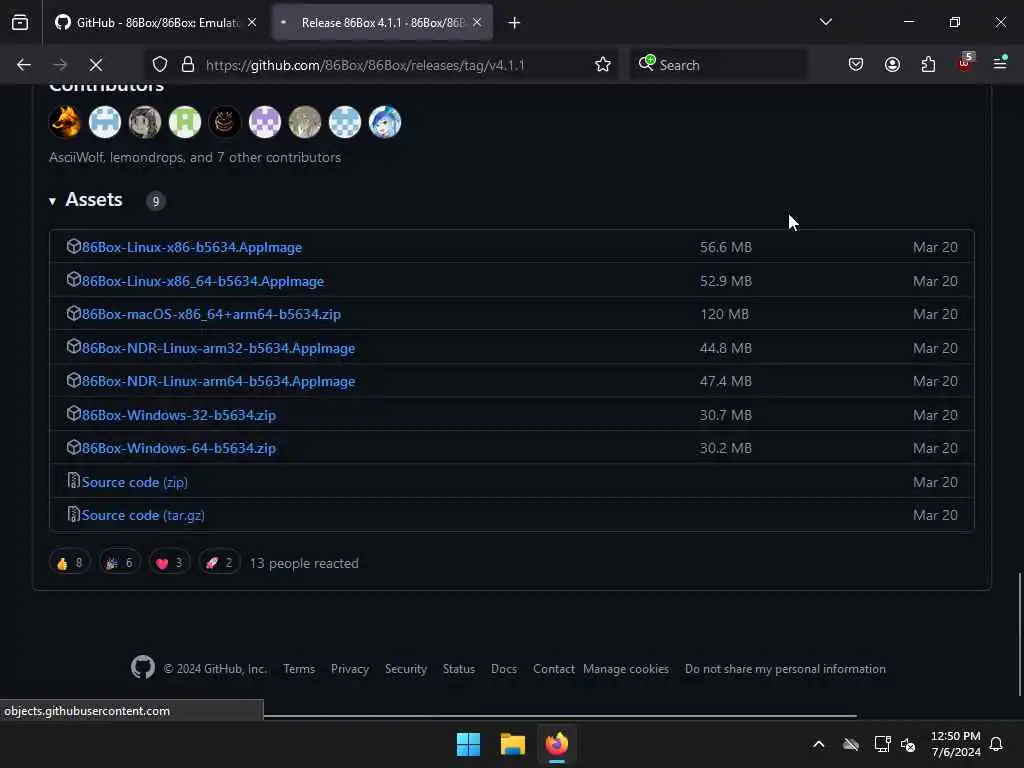Click the page vertical scrollbar thumb
The height and width of the screenshot is (768, 1024).
click(1019, 635)
